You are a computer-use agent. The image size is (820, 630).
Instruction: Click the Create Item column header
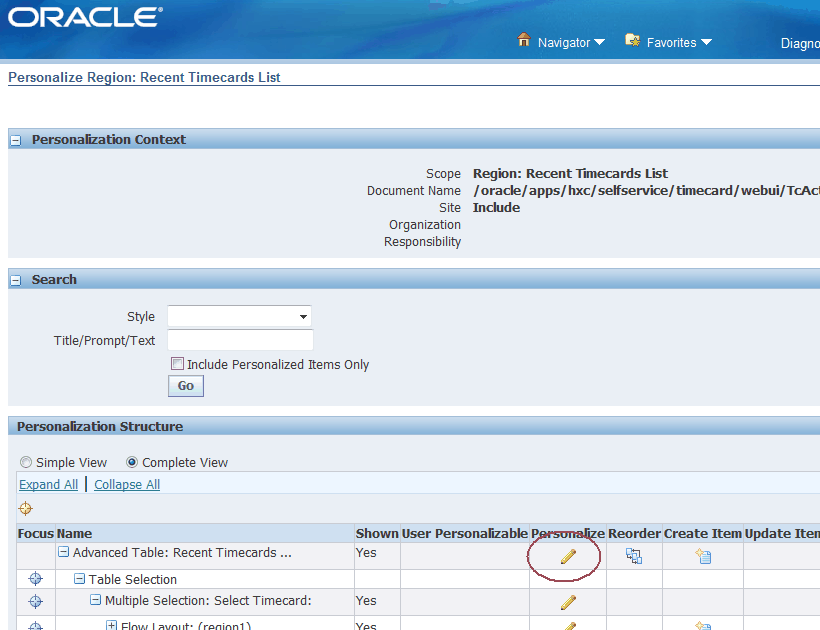703,533
